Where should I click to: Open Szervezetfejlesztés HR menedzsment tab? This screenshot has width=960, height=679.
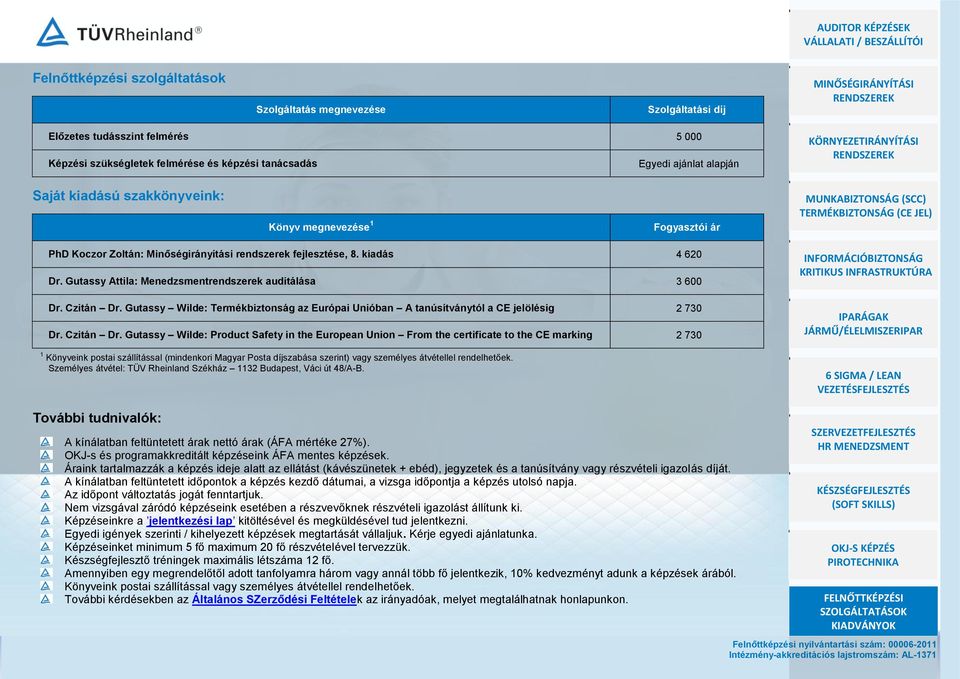tap(863, 439)
